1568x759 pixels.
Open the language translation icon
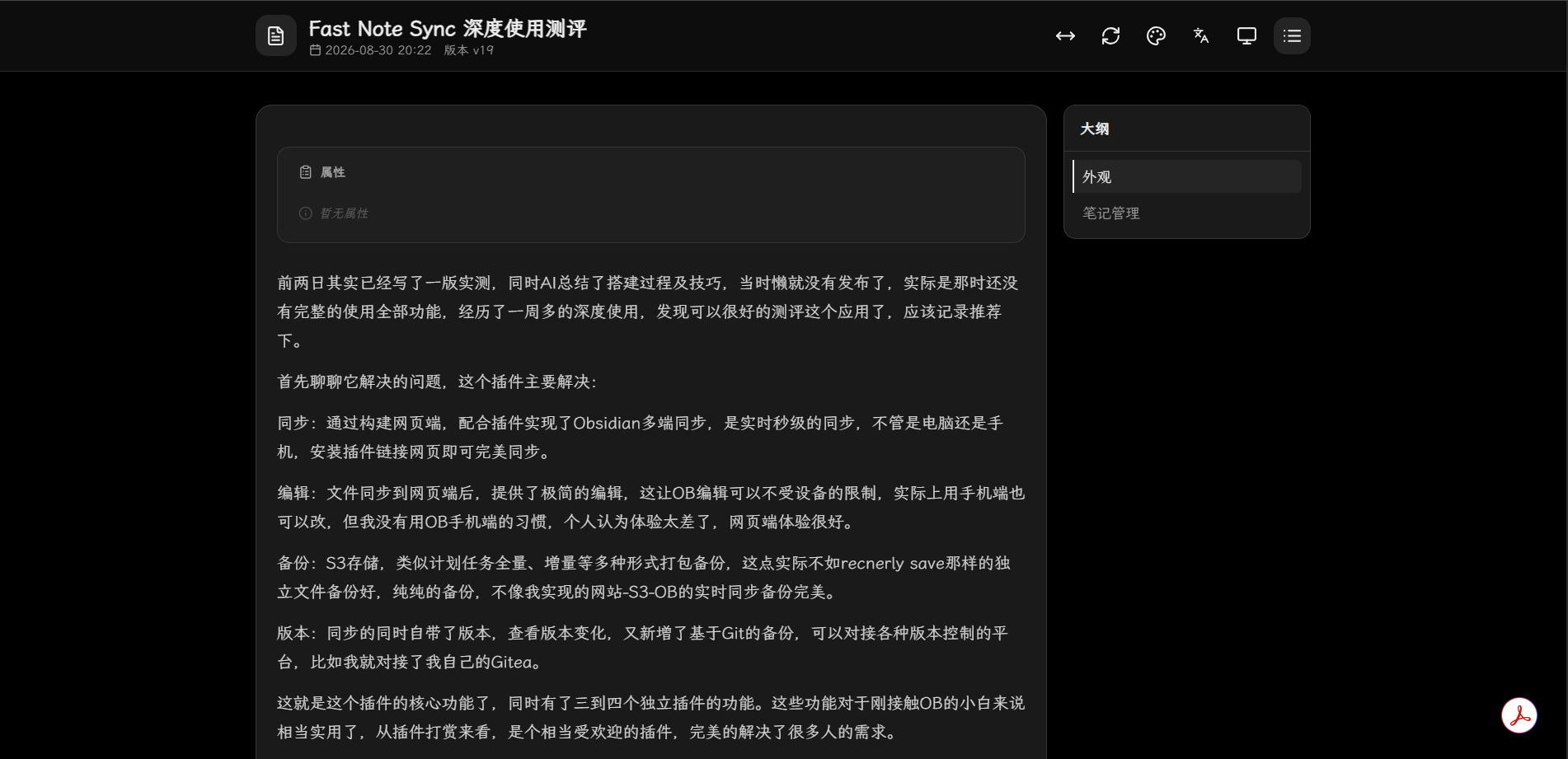[x=1201, y=35]
